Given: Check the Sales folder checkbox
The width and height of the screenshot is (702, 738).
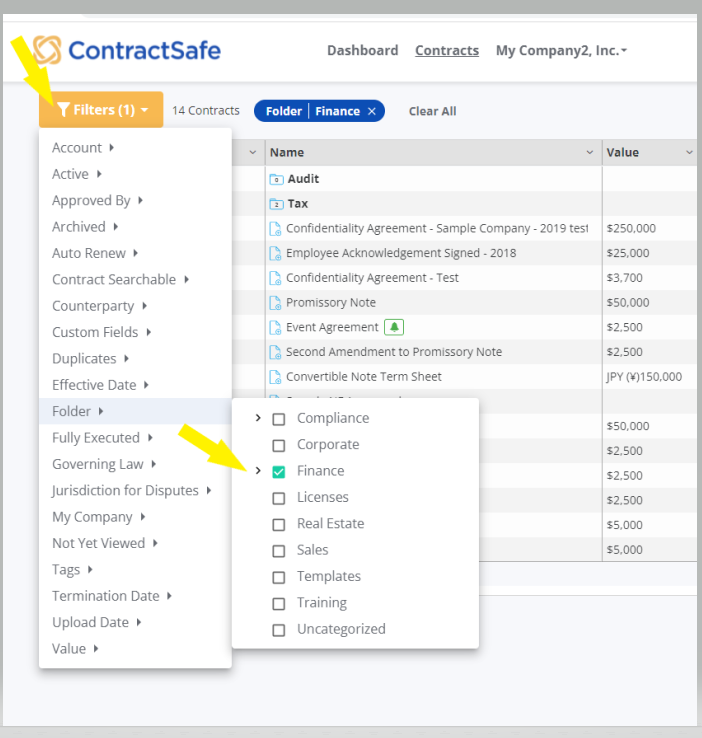Looking at the screenshot, I should (279, 551).
